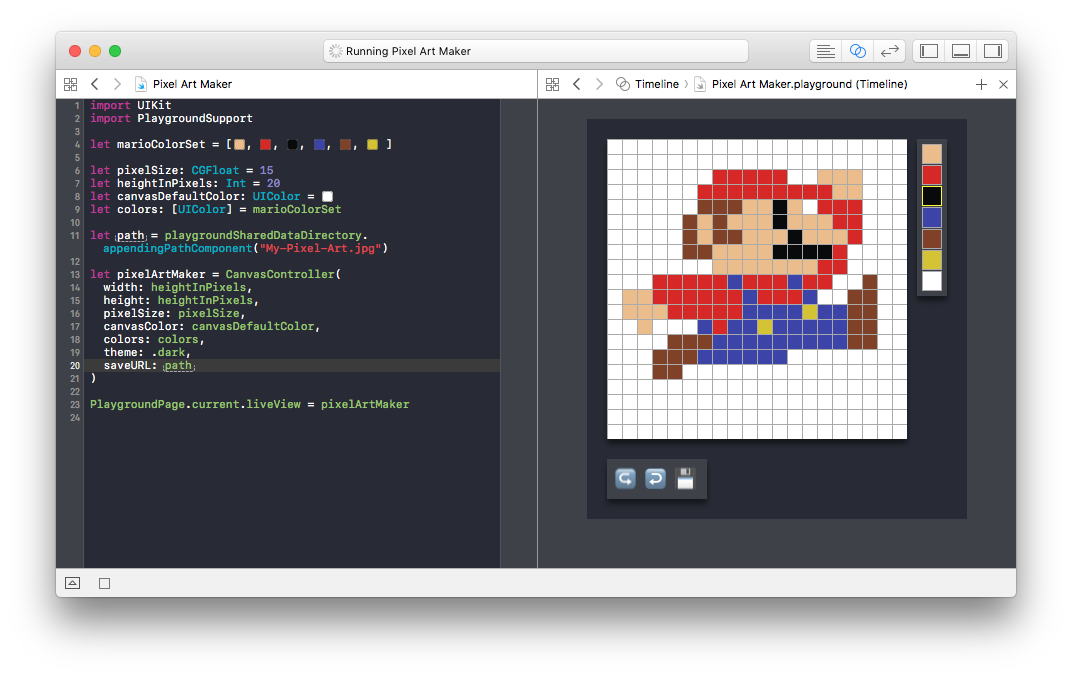Click import PlaygroundSupport line
The height and width of the screenshot is (677, 1072).
(171, 118)
